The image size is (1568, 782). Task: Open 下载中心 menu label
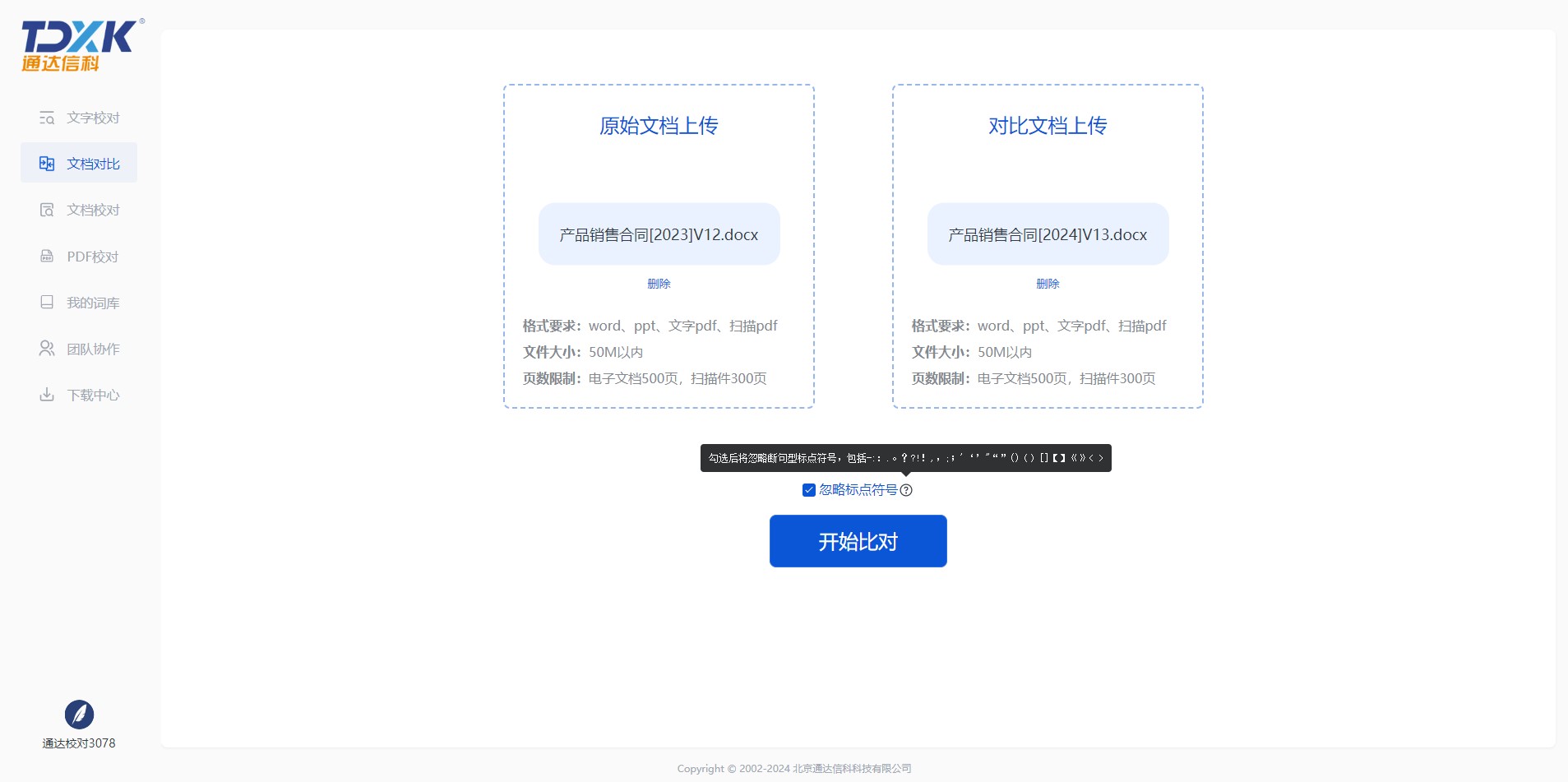[x=94, y=395]
